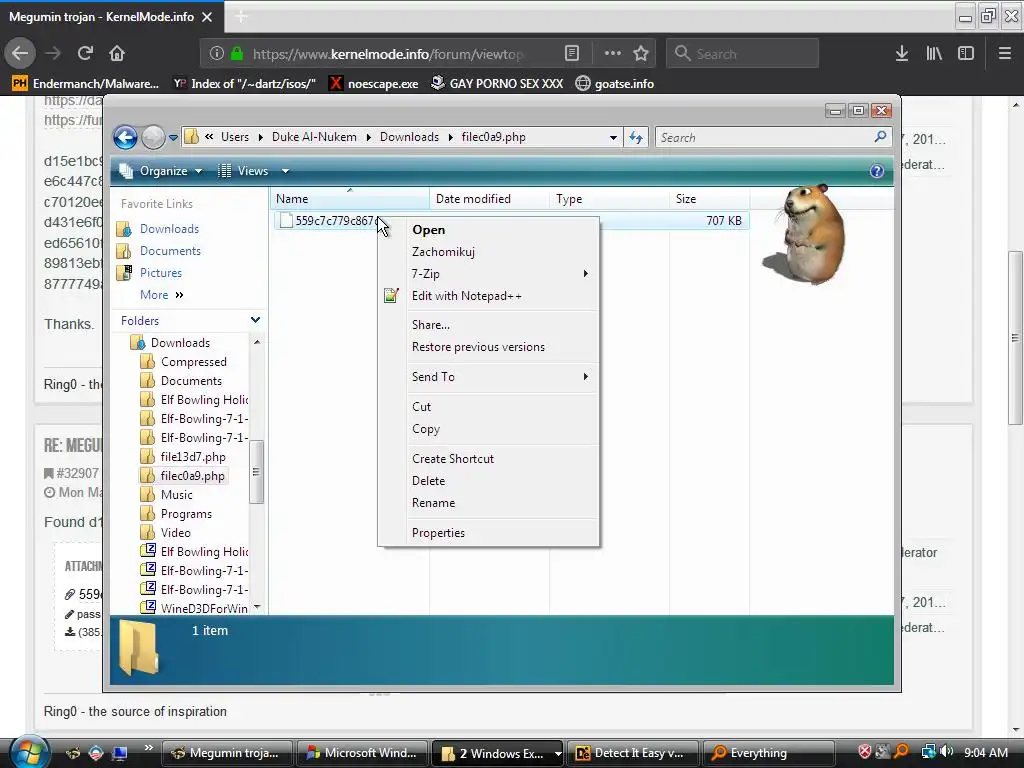Show site information icon in address bar

click(217, 54)
